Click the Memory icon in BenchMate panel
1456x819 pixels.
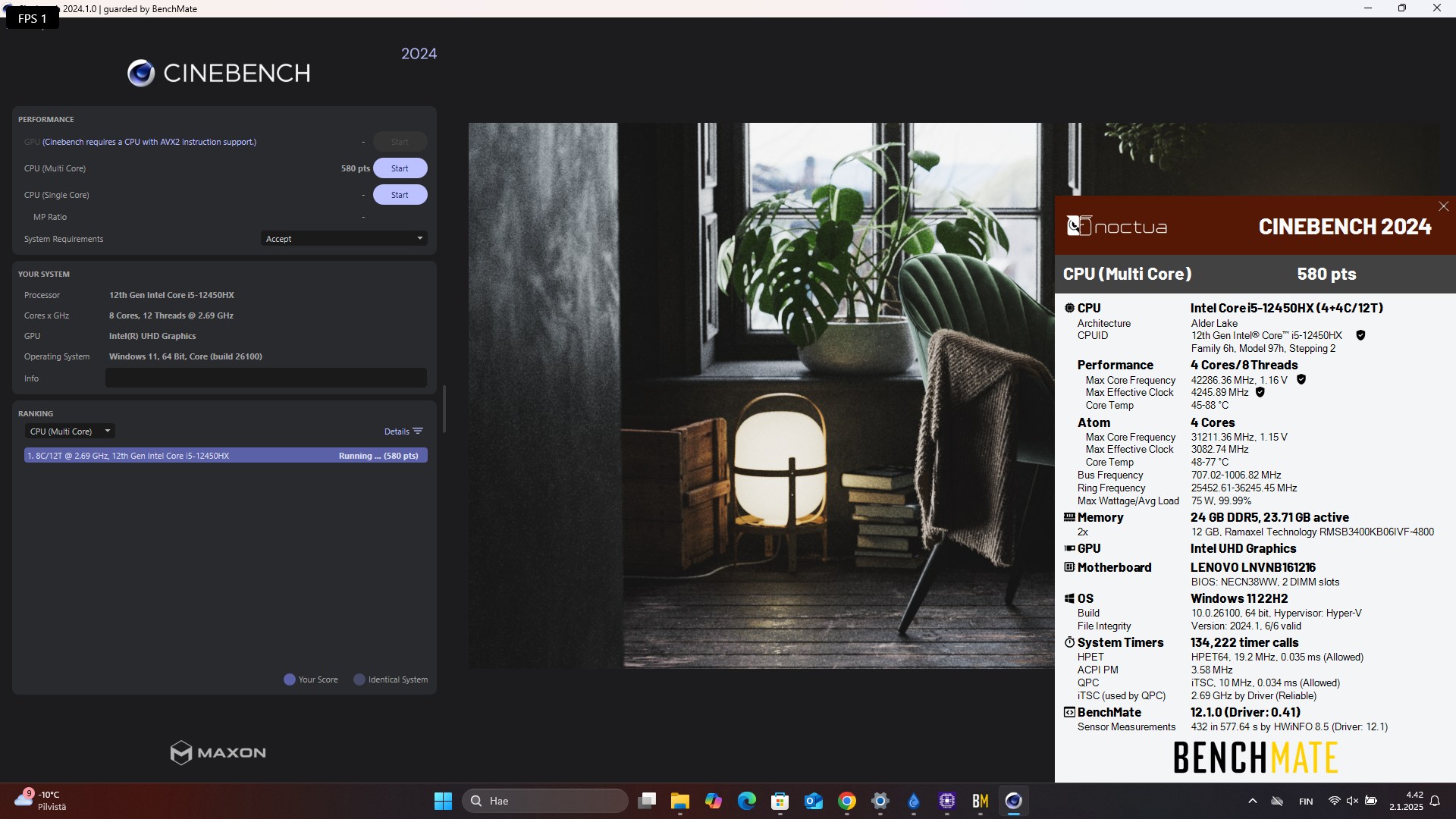(1069, 517)
